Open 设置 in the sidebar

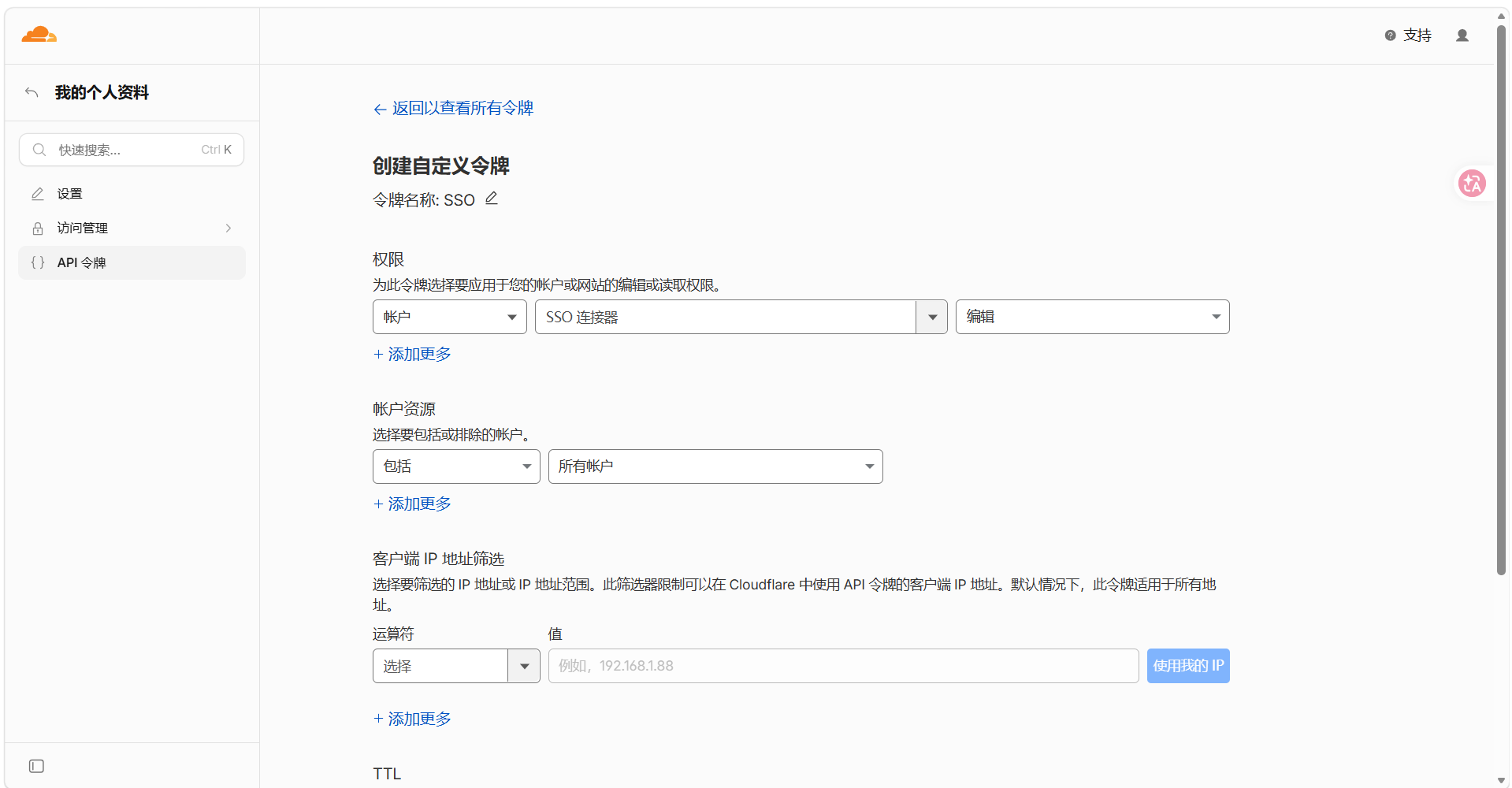(x=132, y=194)
